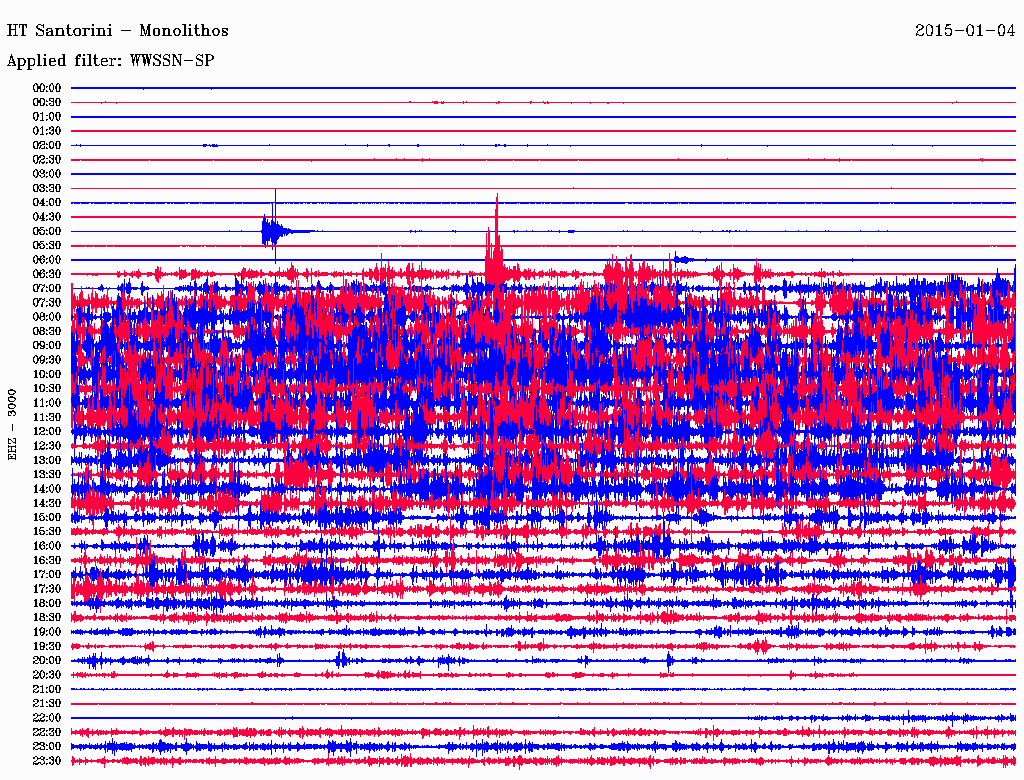Viewport: 1024px width, 780px height.
Task: Click the 12:00 time label
Action: pos(46,431)
